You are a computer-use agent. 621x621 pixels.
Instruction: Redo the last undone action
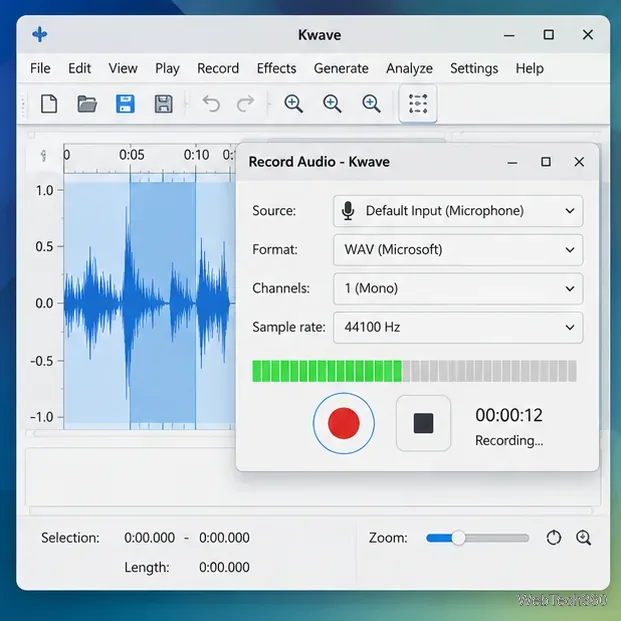(246, 104)
